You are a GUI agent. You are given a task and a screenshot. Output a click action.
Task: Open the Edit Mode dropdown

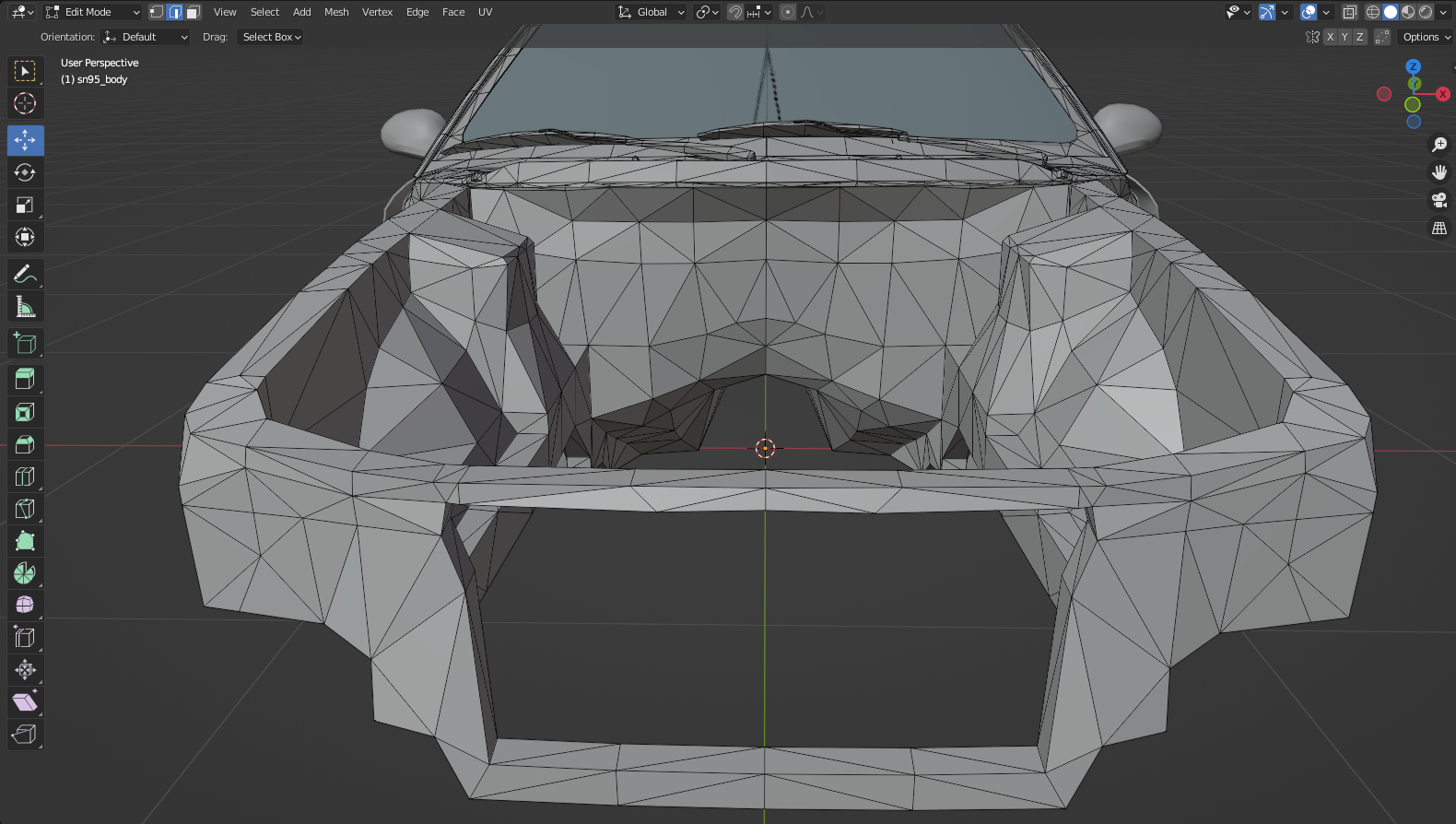[92, 12]
